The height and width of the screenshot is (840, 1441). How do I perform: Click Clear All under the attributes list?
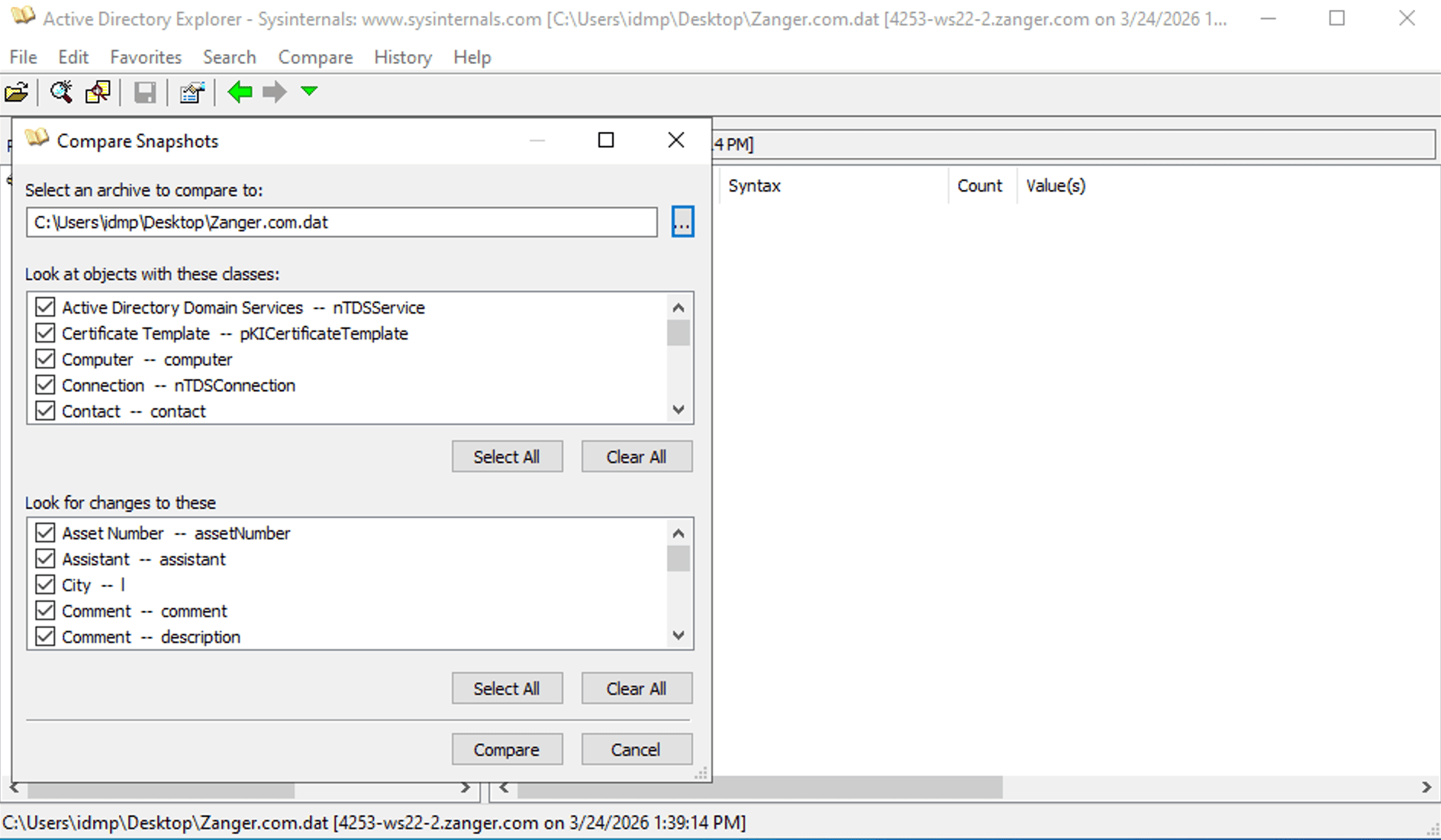[x=637, y=688]
